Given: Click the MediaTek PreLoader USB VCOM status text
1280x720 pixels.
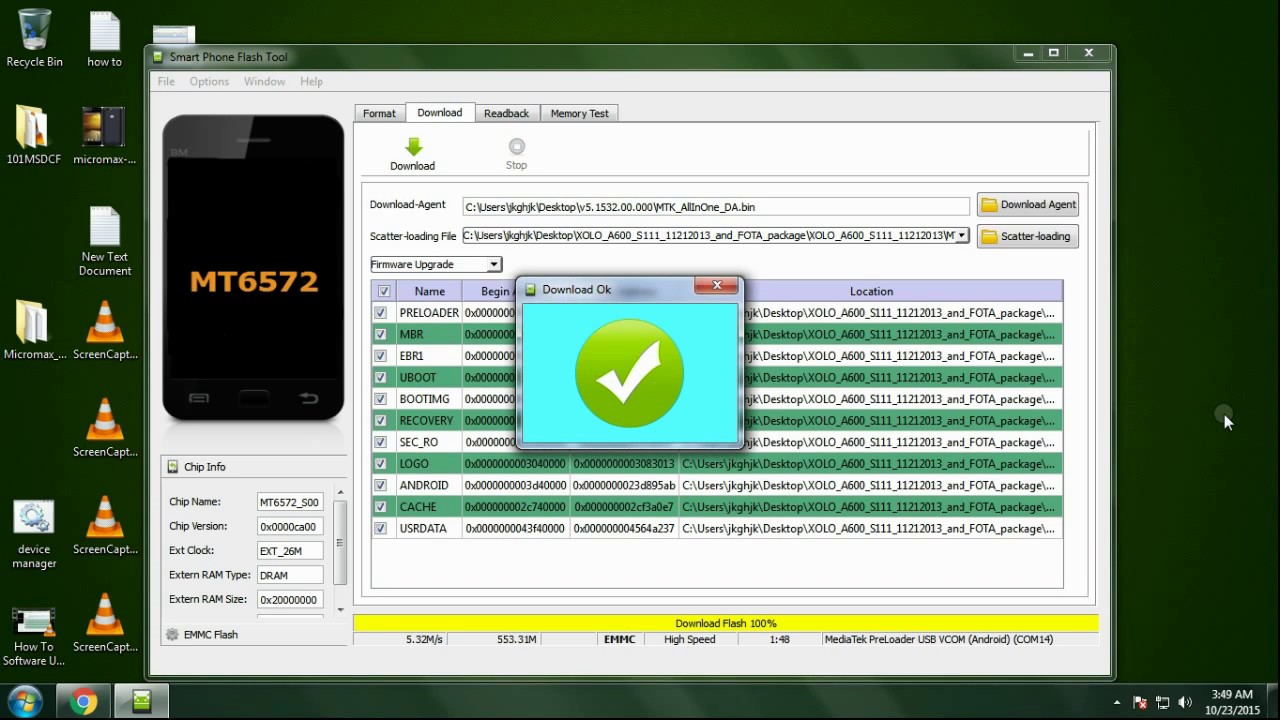Looking at the screenshot, I should (x=939, y=640).
